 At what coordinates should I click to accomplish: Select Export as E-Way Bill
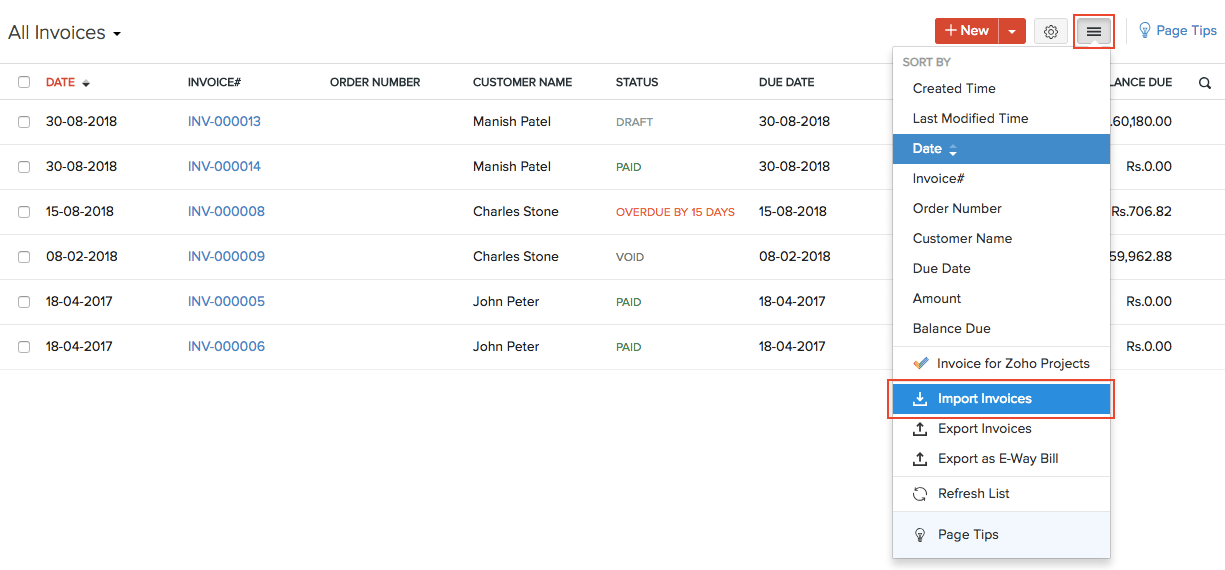pos(998,459)
